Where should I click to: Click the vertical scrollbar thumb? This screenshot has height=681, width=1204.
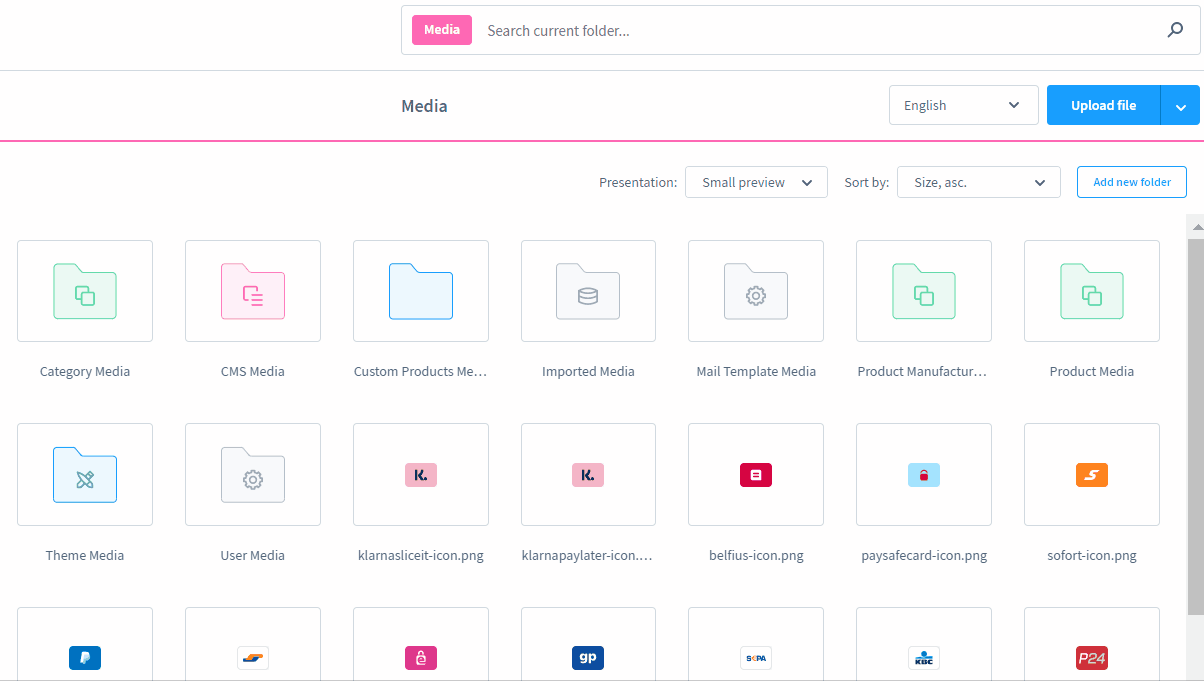(x=1195, y=425)
